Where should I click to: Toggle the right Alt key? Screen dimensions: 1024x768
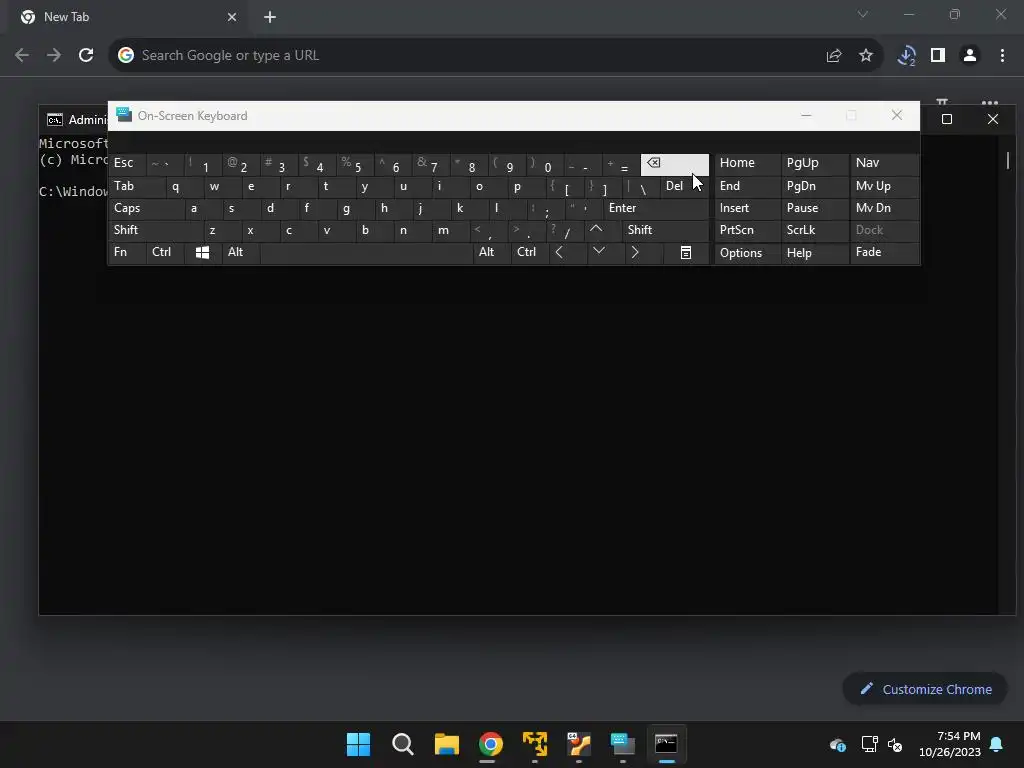492,253
